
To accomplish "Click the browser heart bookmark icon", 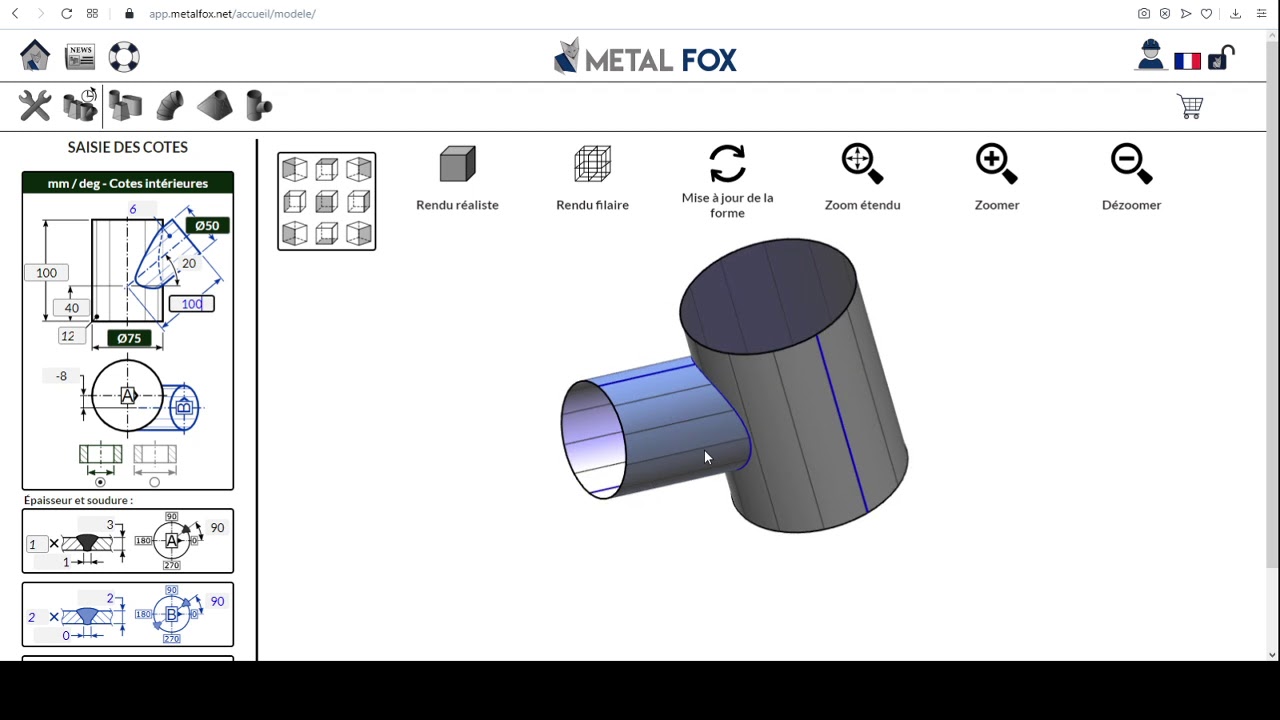I will [x=1207, y=14].
